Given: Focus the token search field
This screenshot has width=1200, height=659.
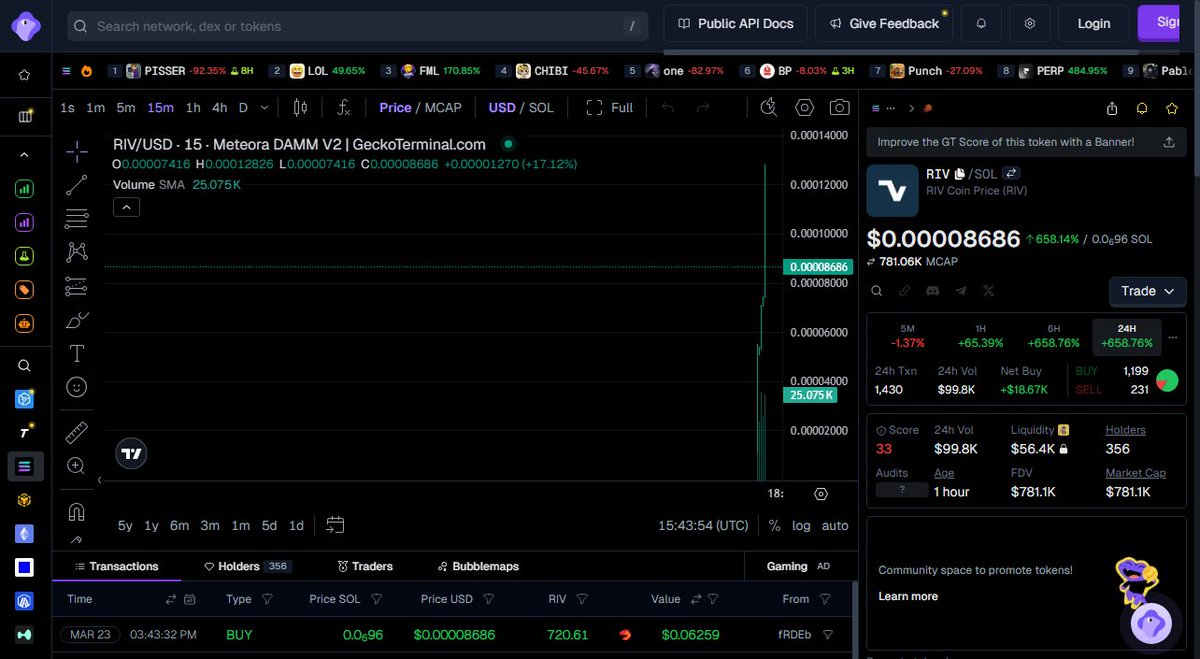Looking at the screenshot, I should point(358,26).
